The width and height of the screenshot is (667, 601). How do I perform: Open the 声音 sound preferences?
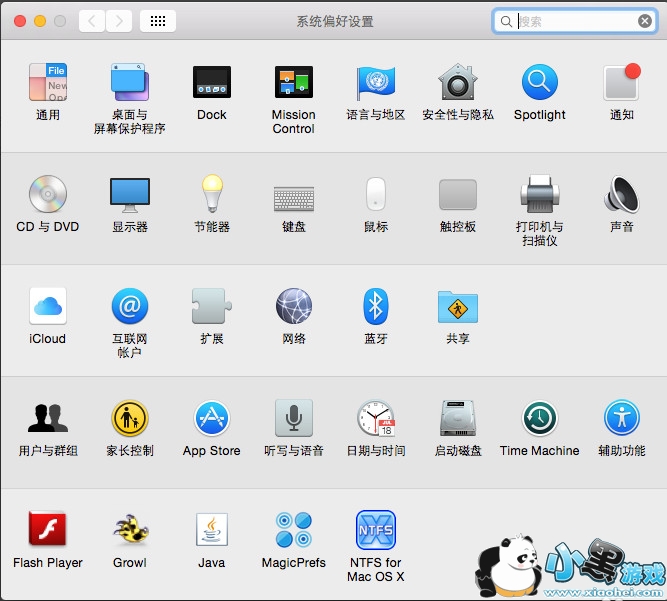coord(621,194)
